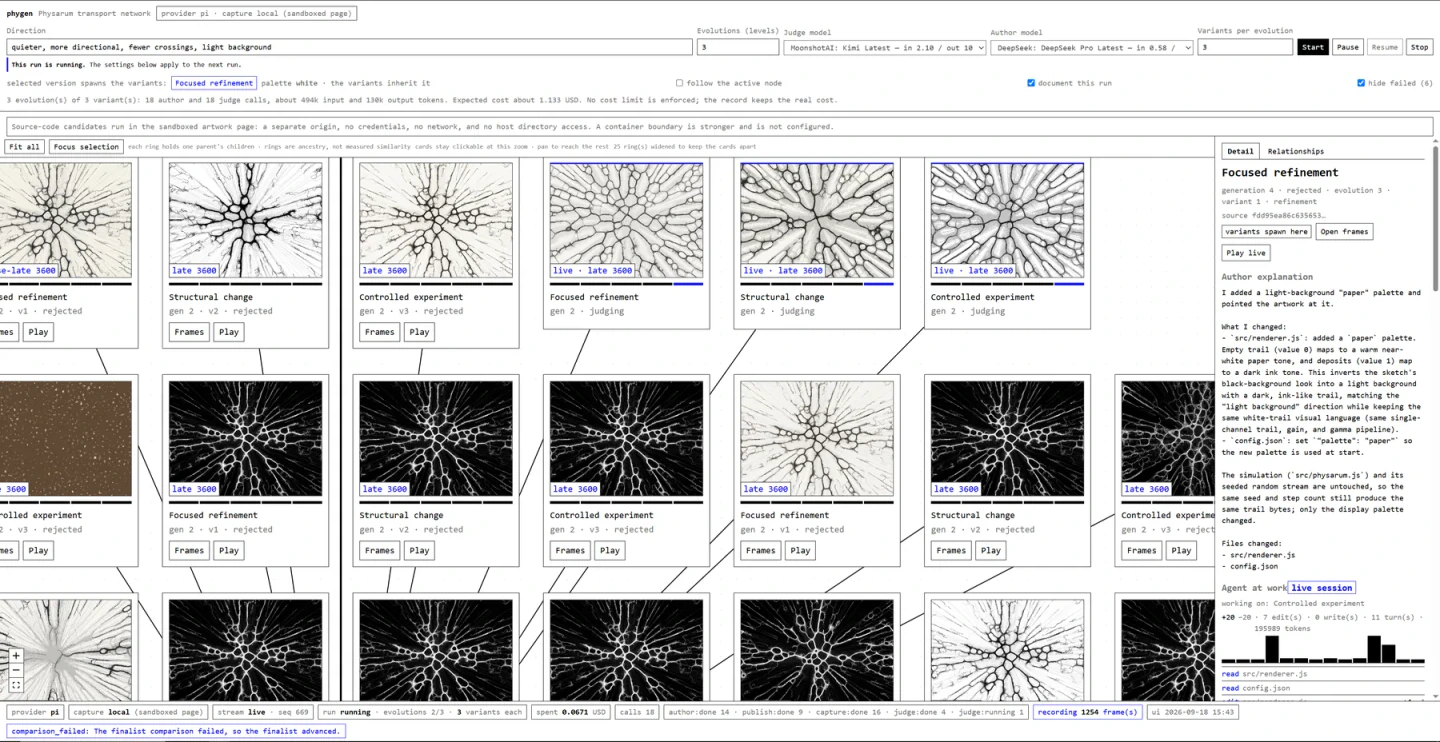
Task: Open the Judge model dropdown
Action: (x=885, y=47)
